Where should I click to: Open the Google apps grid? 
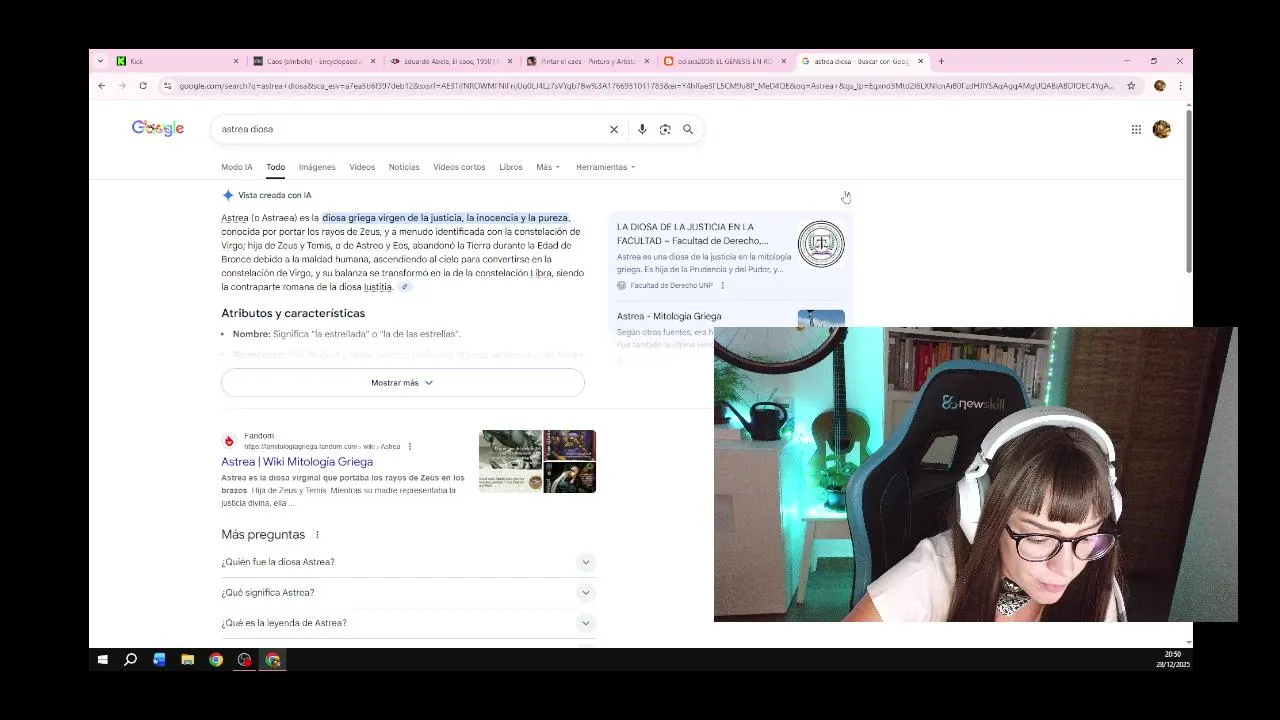[1136, 129]
